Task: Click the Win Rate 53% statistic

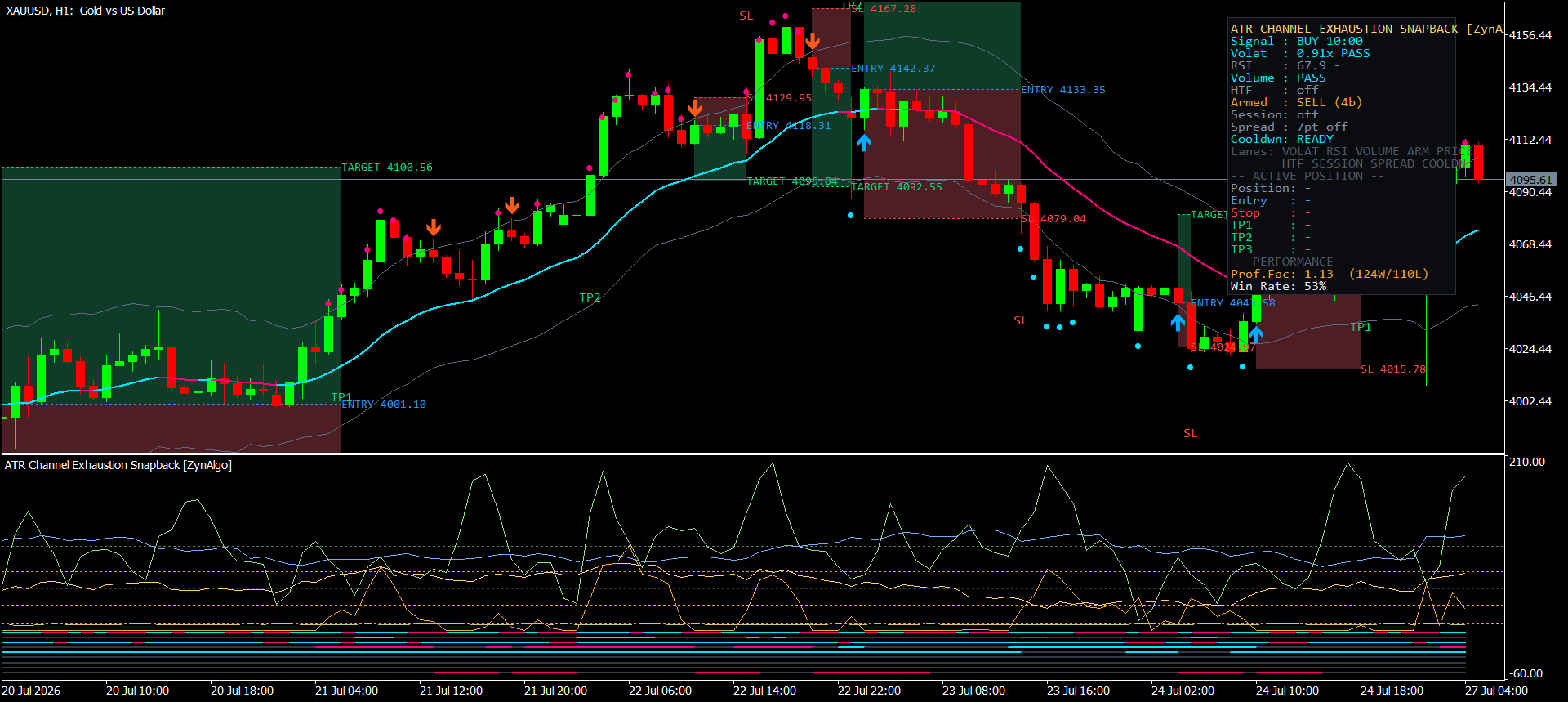Action: [1279, 286]
